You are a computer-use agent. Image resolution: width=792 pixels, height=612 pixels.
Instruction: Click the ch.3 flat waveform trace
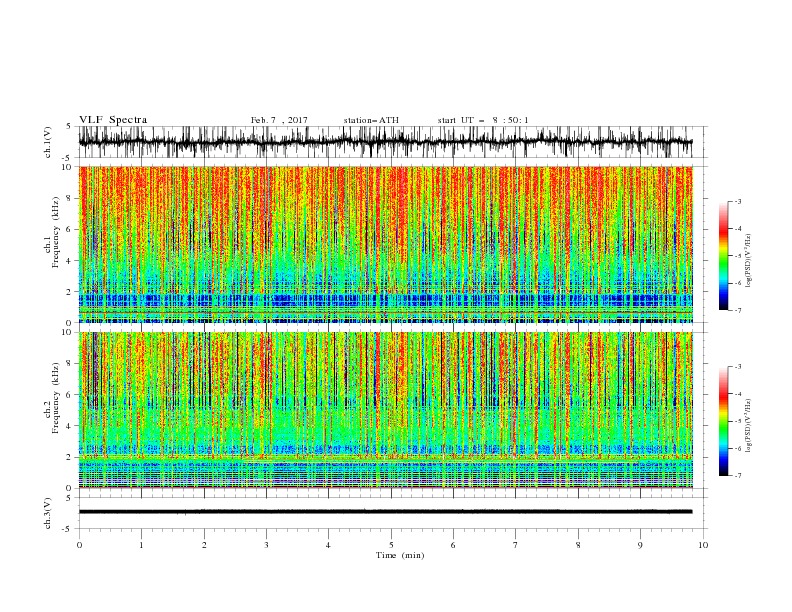pyautogui.click(x=386, y=512)
